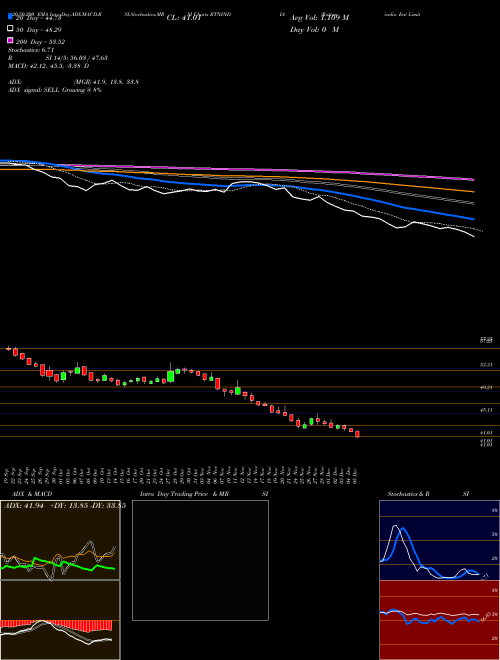The image size is (500, 660).
Task: Click the Avg Vol value at top
Action: pos(319,18)
